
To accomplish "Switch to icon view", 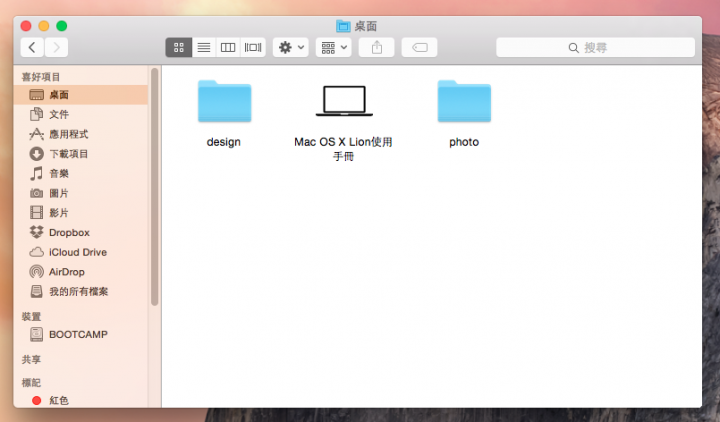I will tap(179, 47).
